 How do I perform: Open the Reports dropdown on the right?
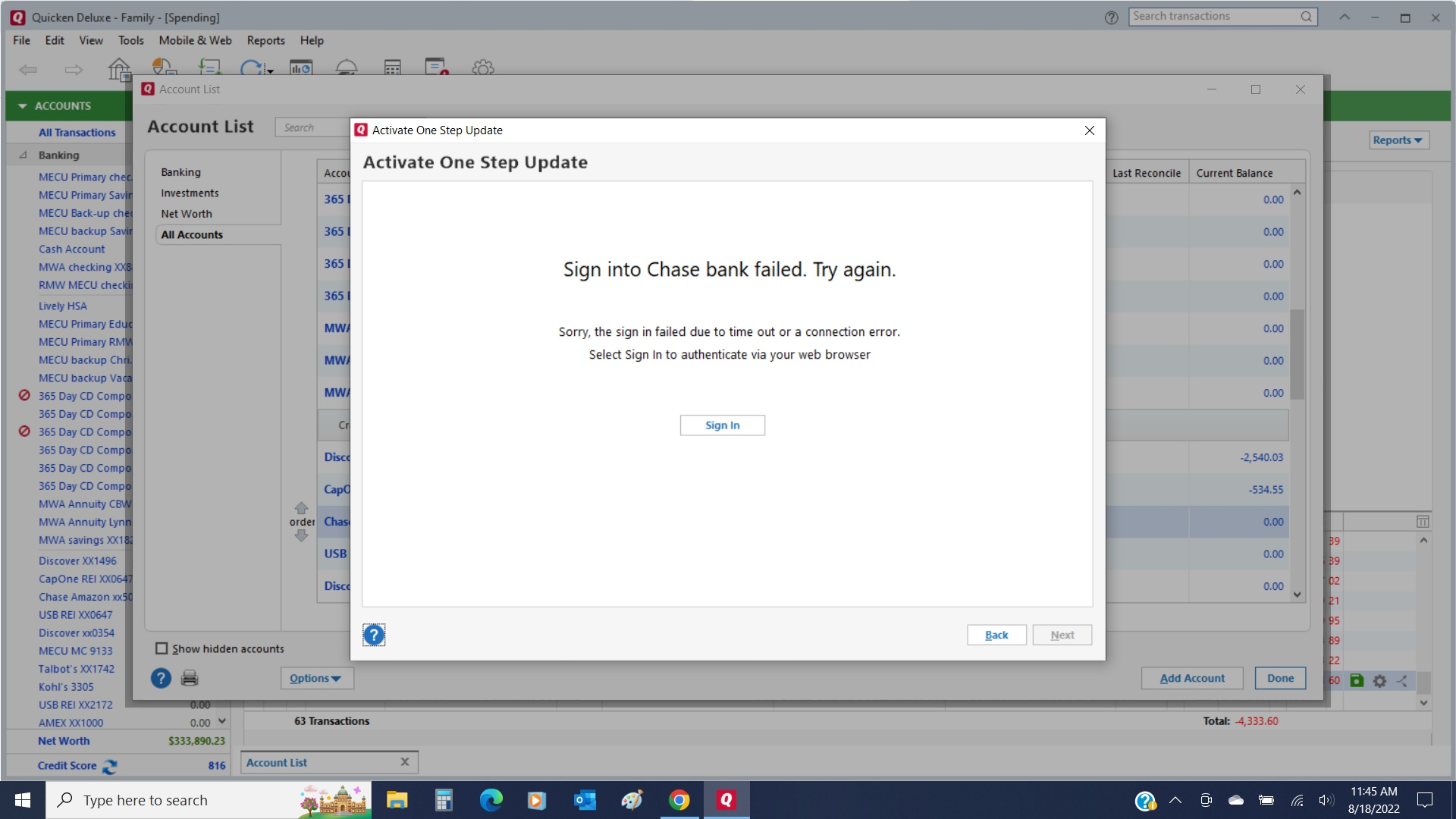(x=1398, y=140)
